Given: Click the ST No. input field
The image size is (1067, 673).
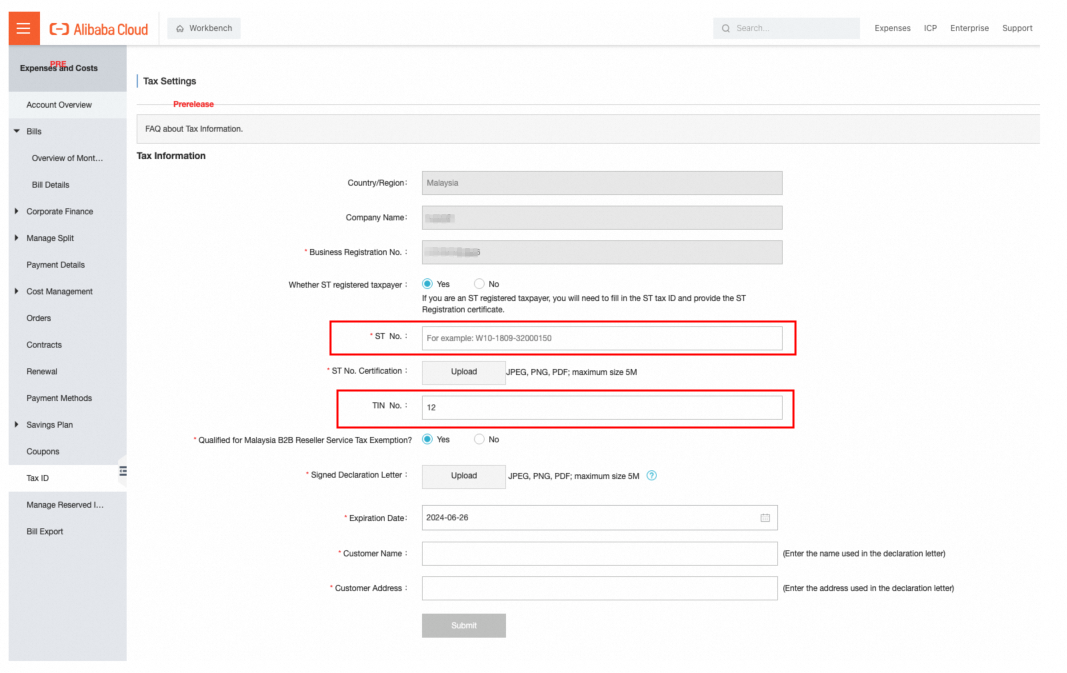Looking at the screenshot, I should pos(602,338).
